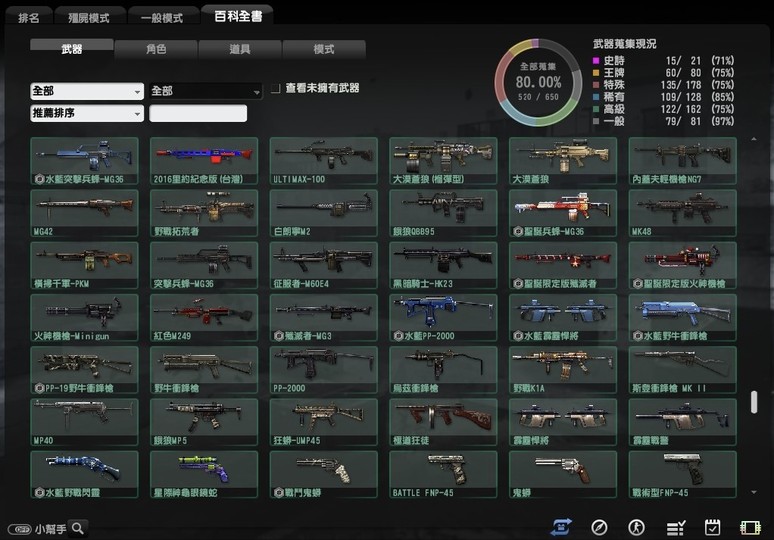Viewport: 774px width, 540px height.
Task: Select the 紅色M249 weapon card
Action: coord(204,318)
